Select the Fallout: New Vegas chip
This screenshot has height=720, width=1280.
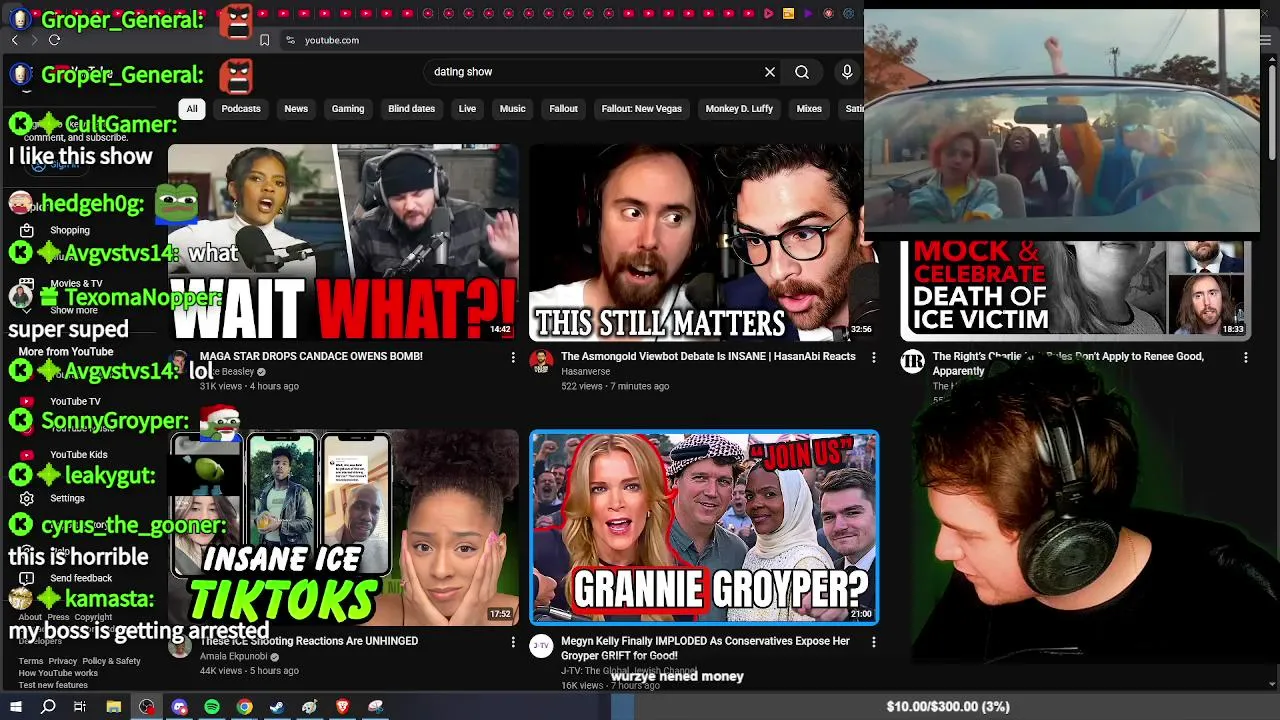(x=641, y=108)
